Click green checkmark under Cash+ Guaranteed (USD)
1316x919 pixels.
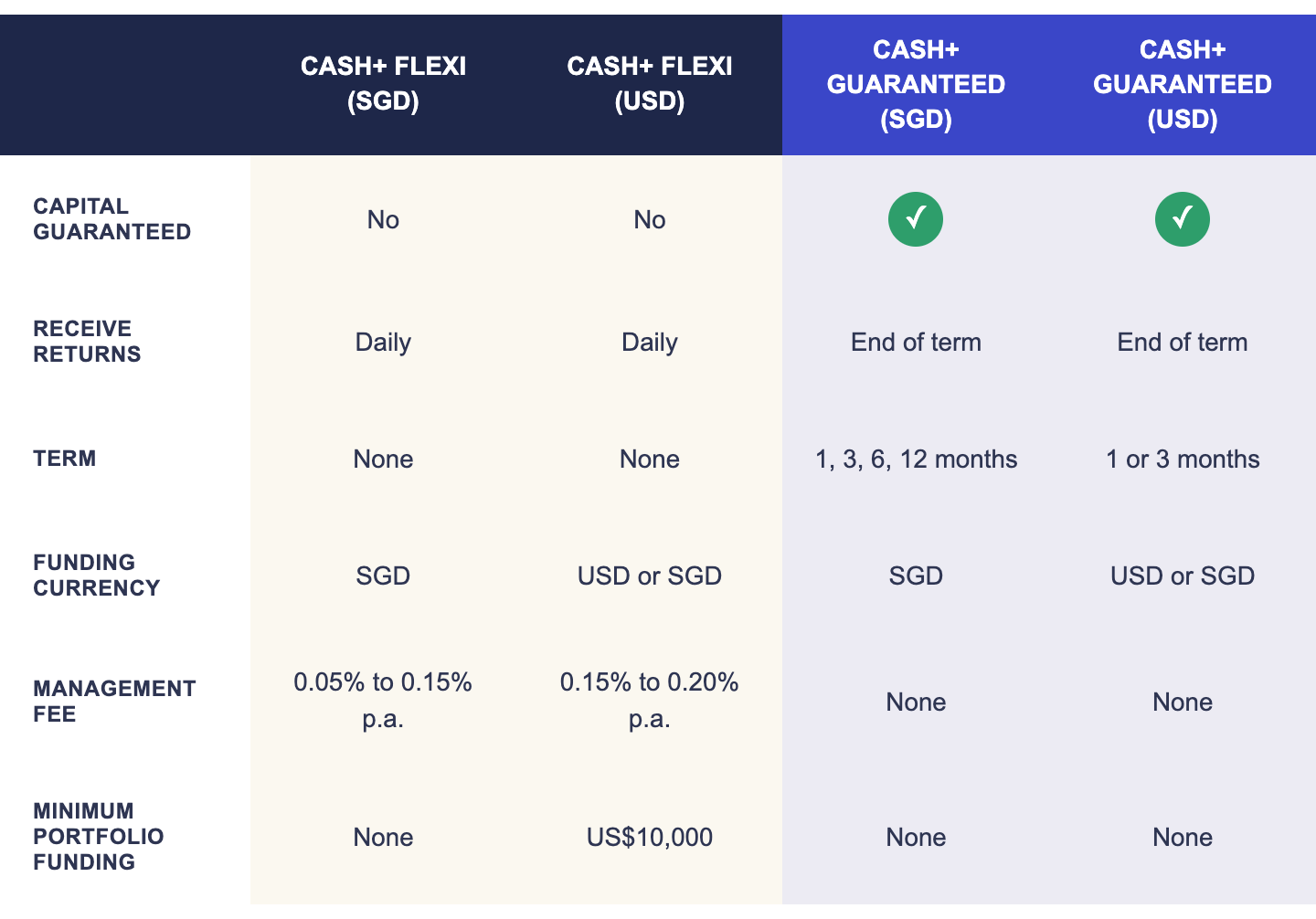pyautogui.click(x=1183, y=219)
